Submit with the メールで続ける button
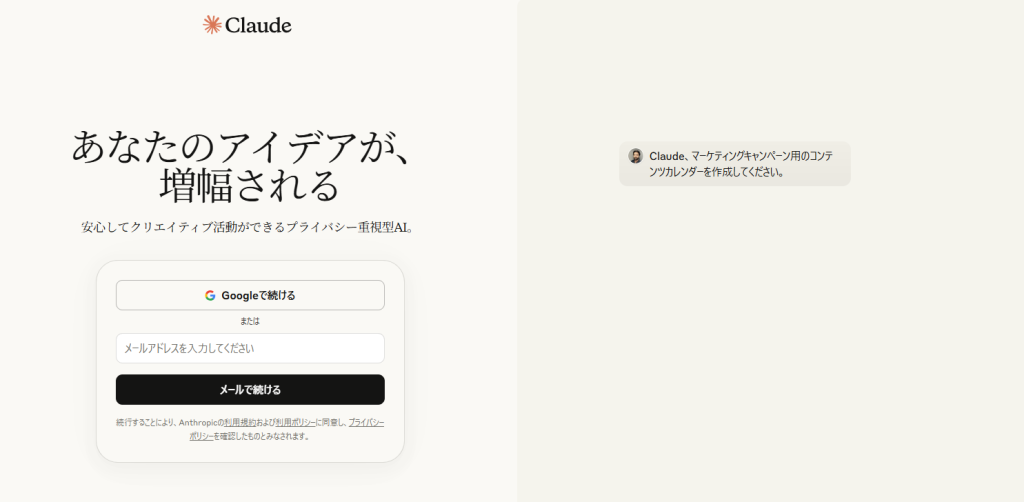This screenshot has height=502, width=1024. click(x=250, y=390)
